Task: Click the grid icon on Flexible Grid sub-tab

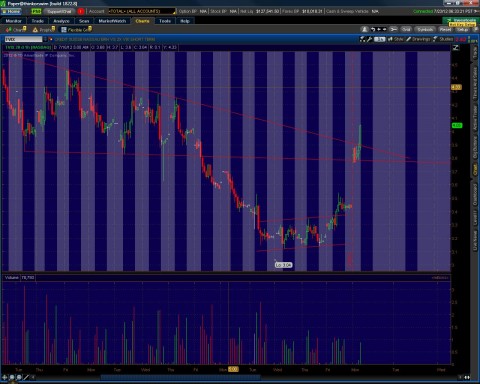Action: [x=64, y=30]
